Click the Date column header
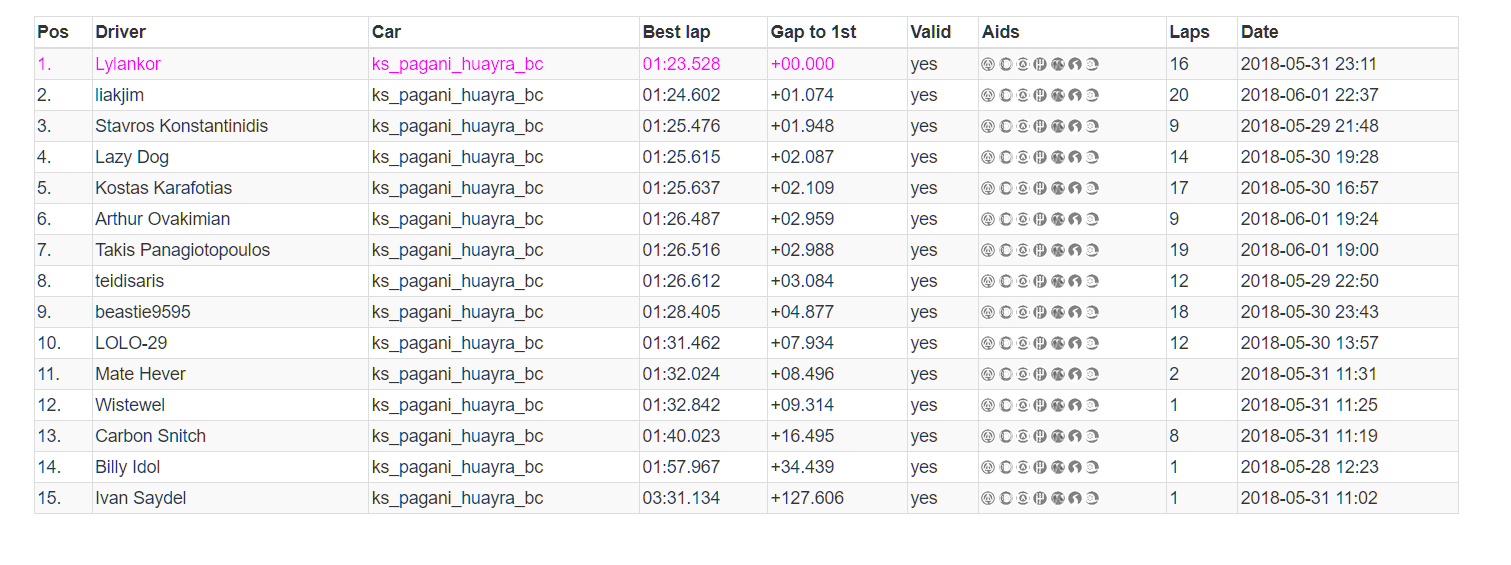 tap(1259, 32)
